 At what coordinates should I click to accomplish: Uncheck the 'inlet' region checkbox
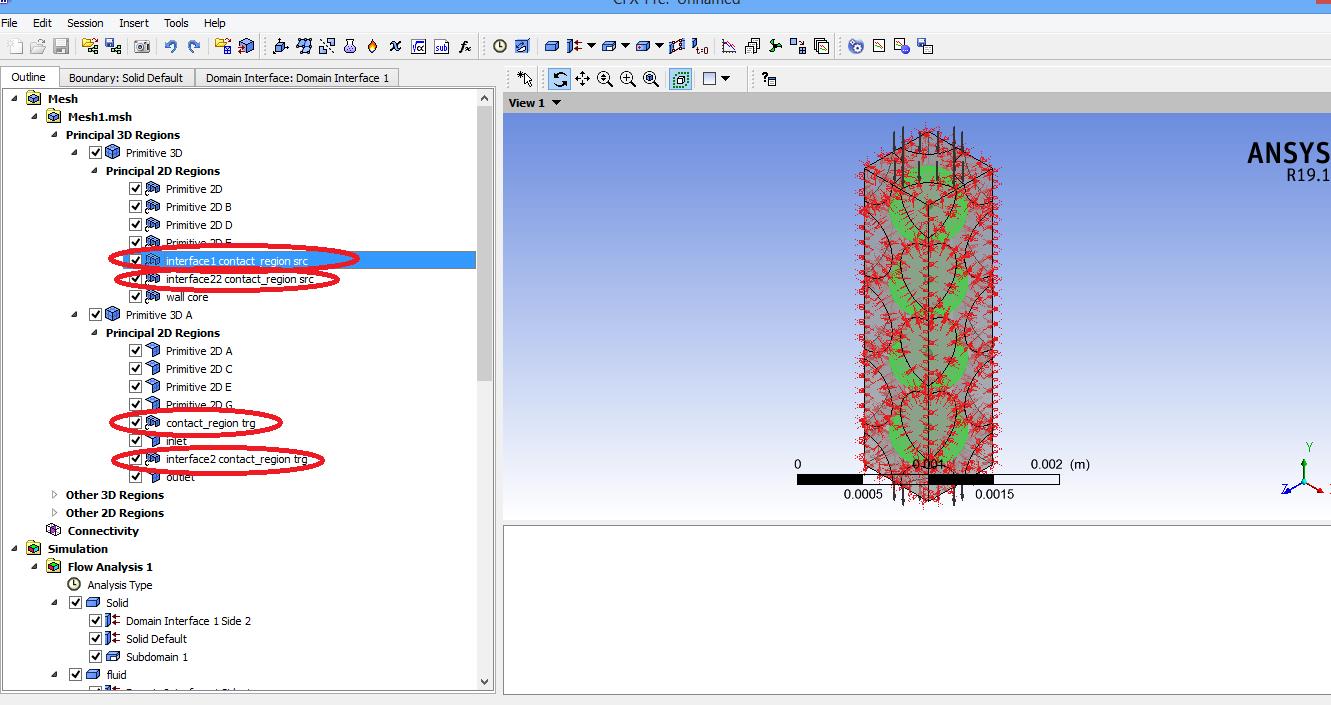[135, 441]
